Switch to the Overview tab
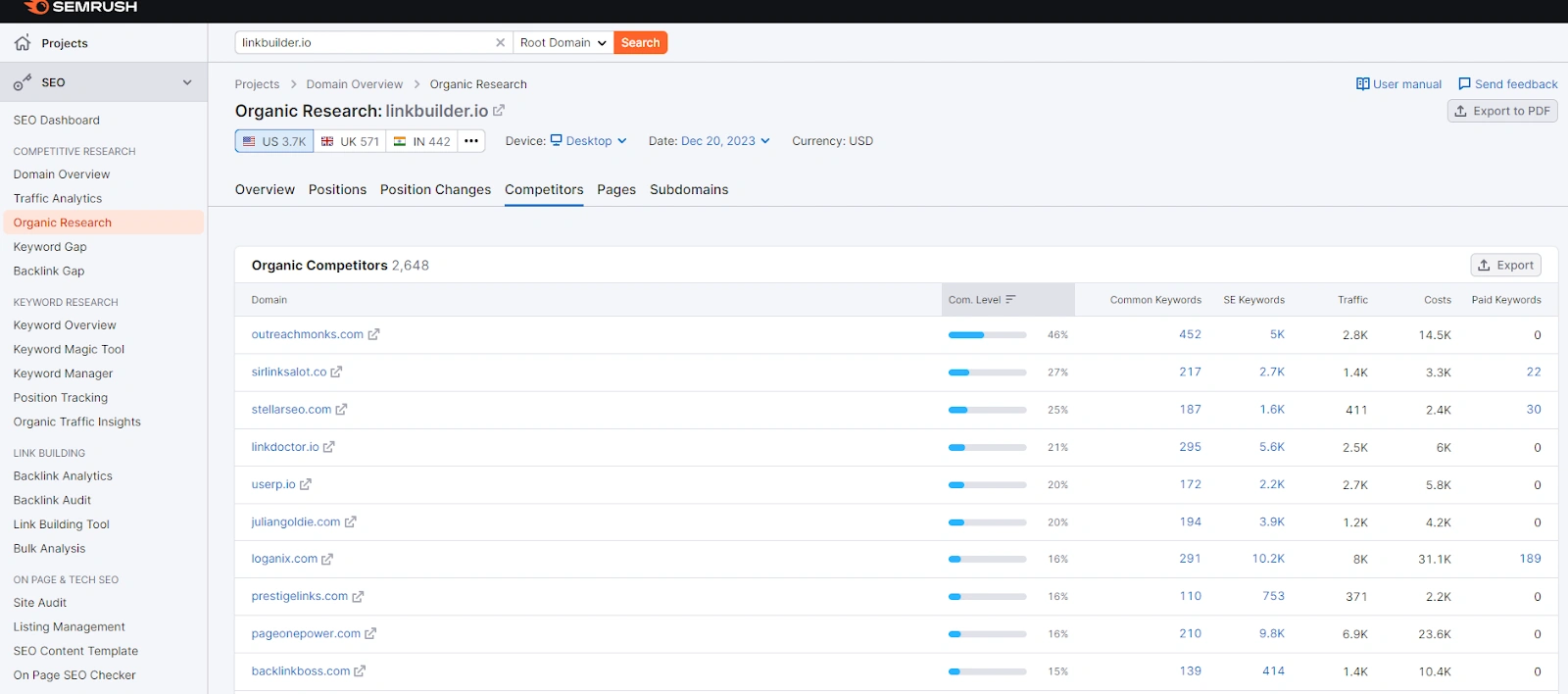 (265, 190)
